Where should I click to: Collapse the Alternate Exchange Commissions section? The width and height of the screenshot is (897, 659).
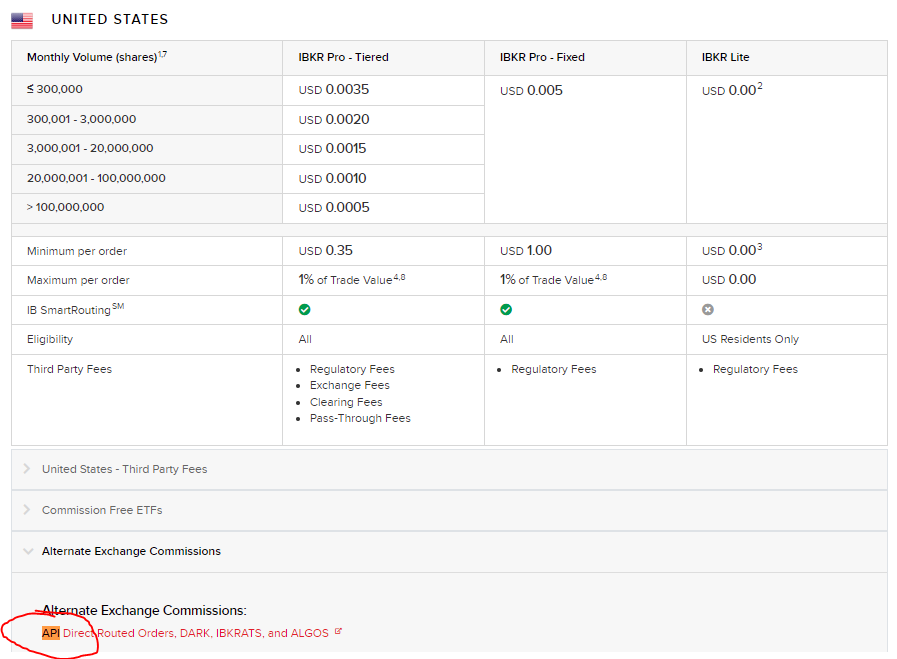[x=449, y=551]
